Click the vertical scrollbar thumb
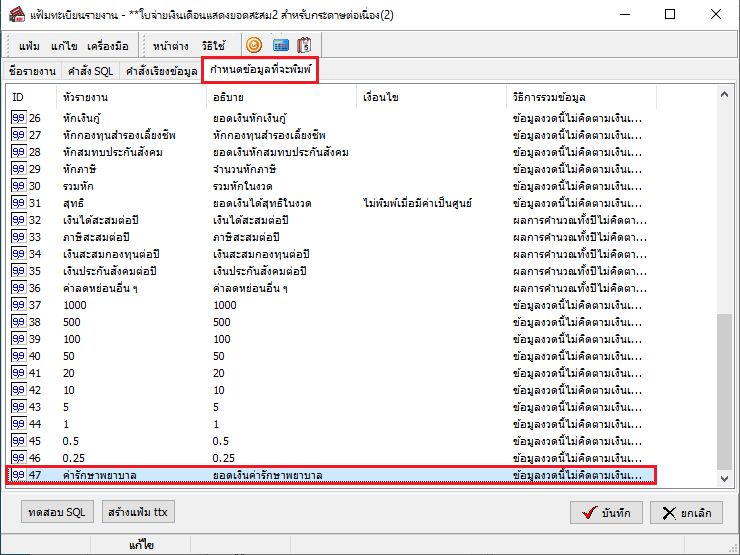Viewport: 740px width, 555px height. [x=724, y=391]
